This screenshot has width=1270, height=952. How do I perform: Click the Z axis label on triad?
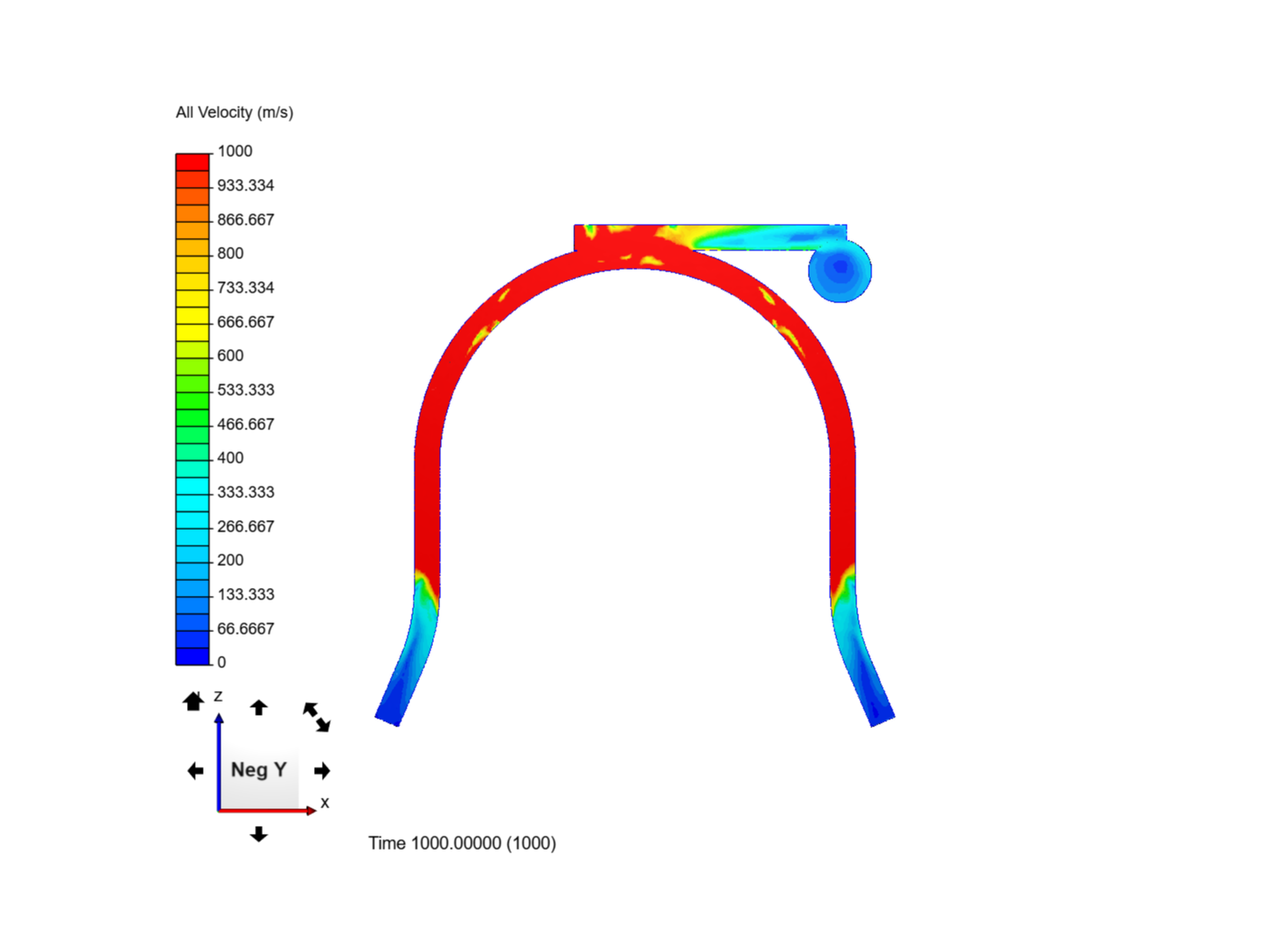pos(218,696)
